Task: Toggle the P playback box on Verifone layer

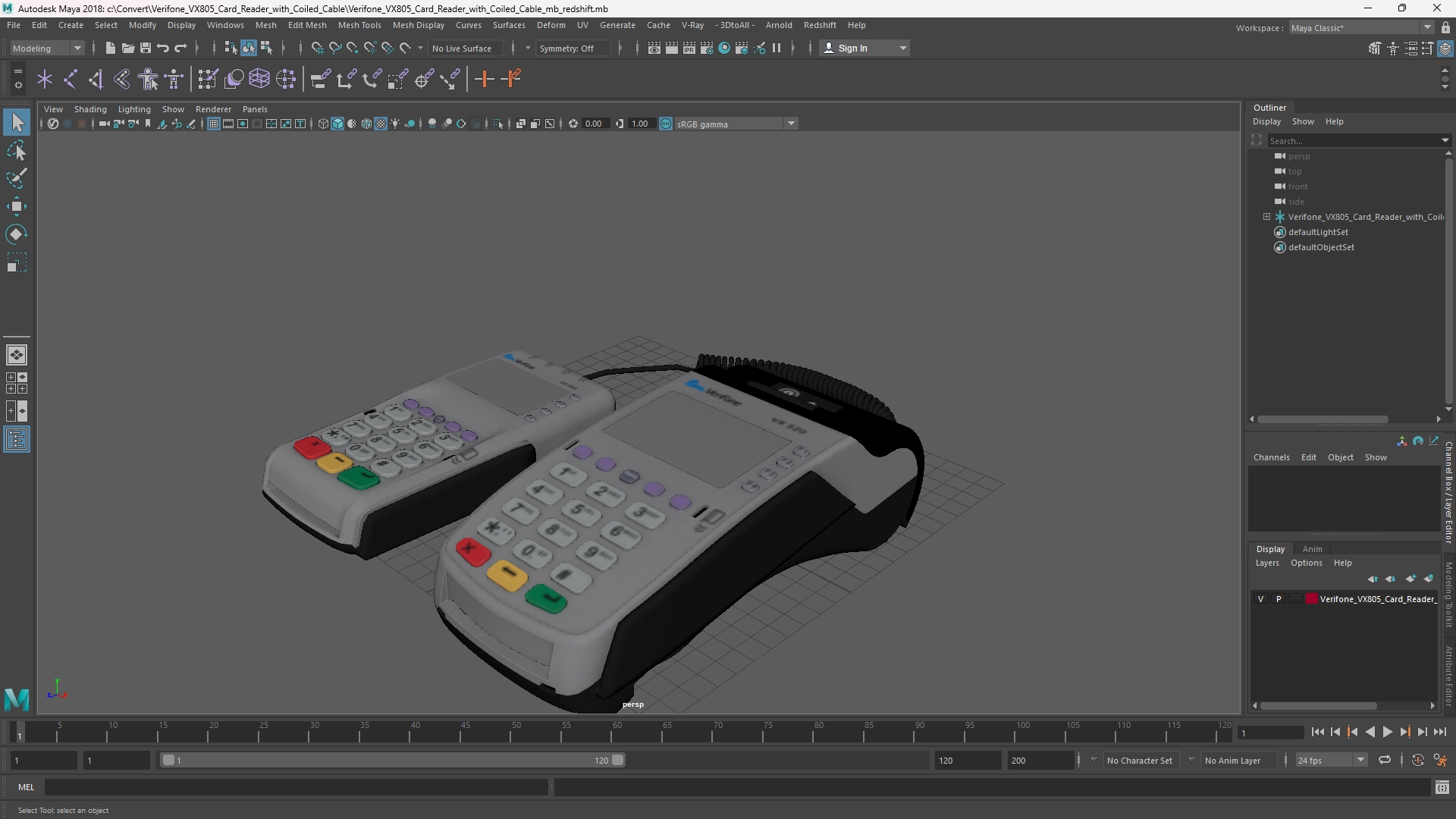Action: (1279, 599)
